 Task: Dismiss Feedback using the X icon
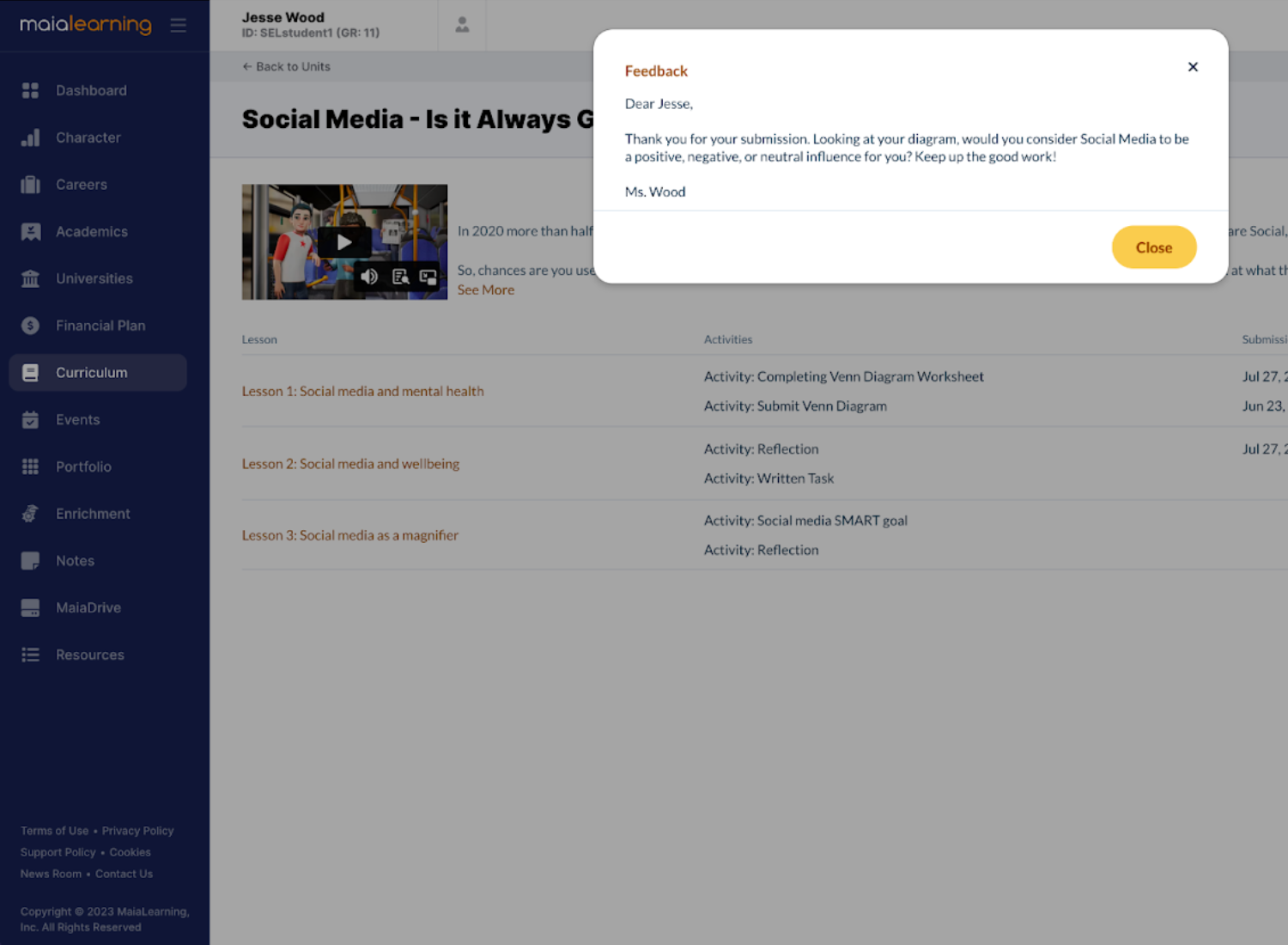[x=1193, y=66]
